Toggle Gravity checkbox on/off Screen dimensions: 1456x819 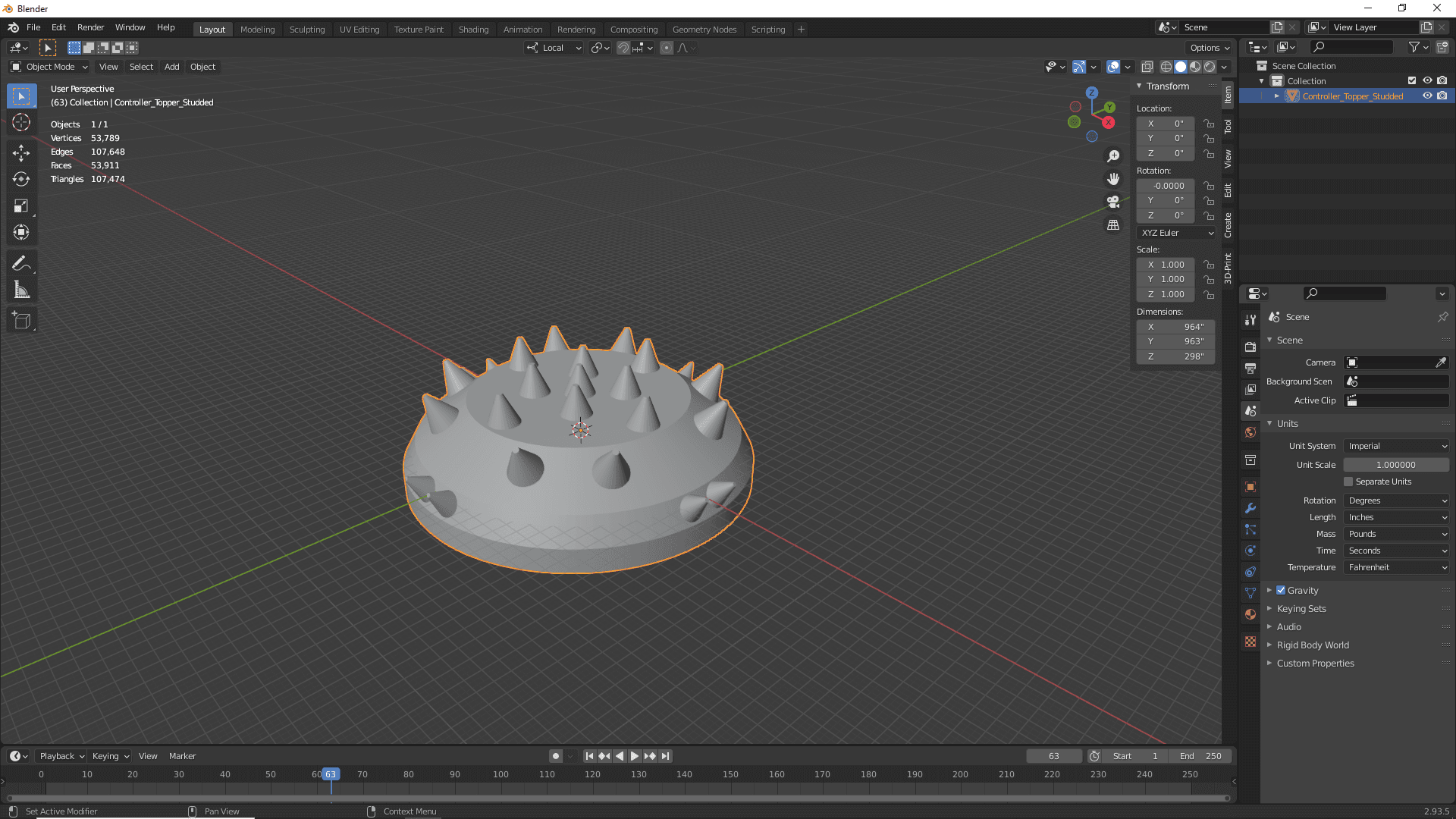(1281, 589)
